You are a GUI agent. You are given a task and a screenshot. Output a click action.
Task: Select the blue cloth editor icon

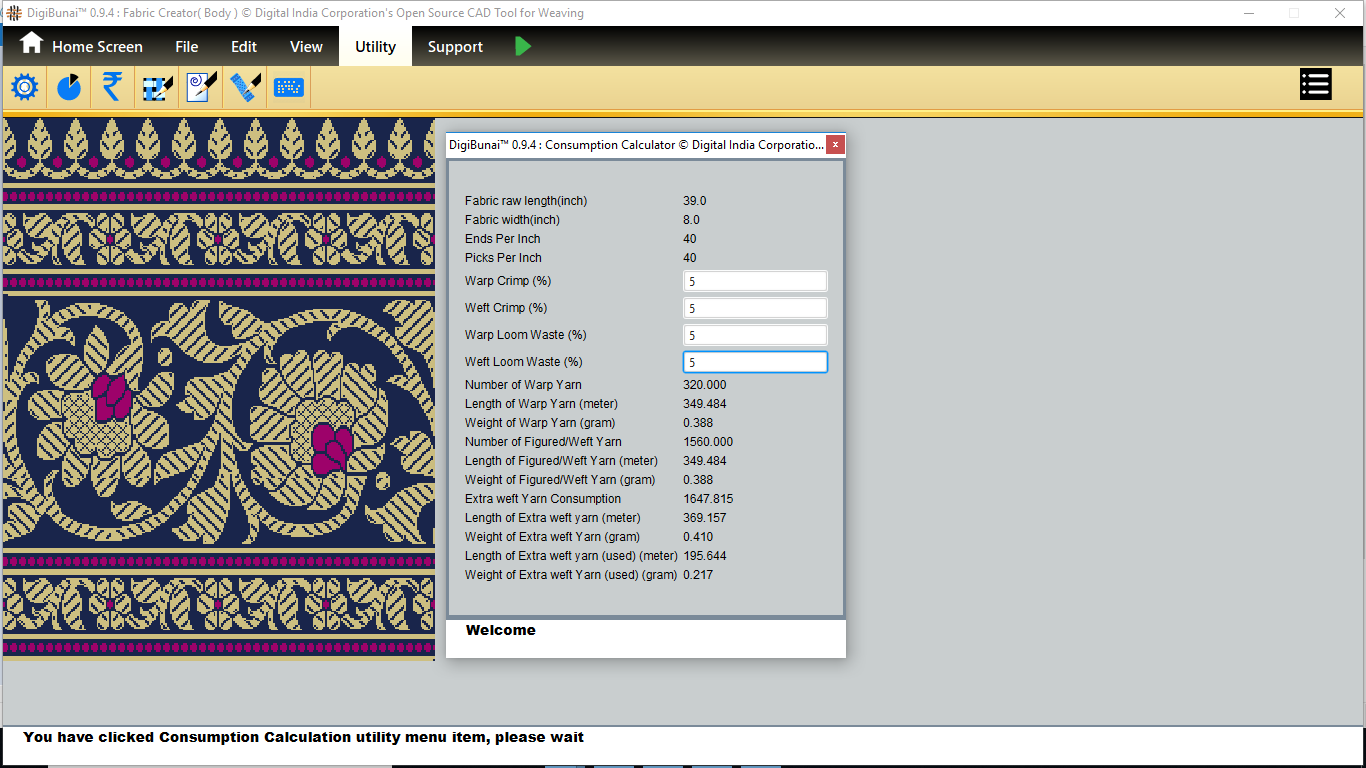(x=245, y=88)
